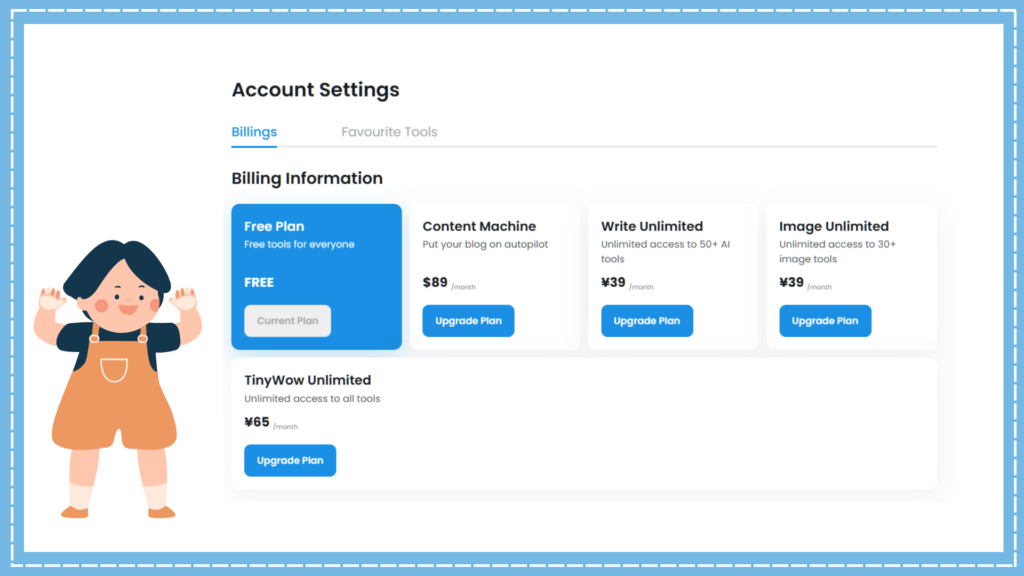Click 'Put your blog on autopilot' text
This screenshot has width=1024, height=576.
click(x=485, y=244)
